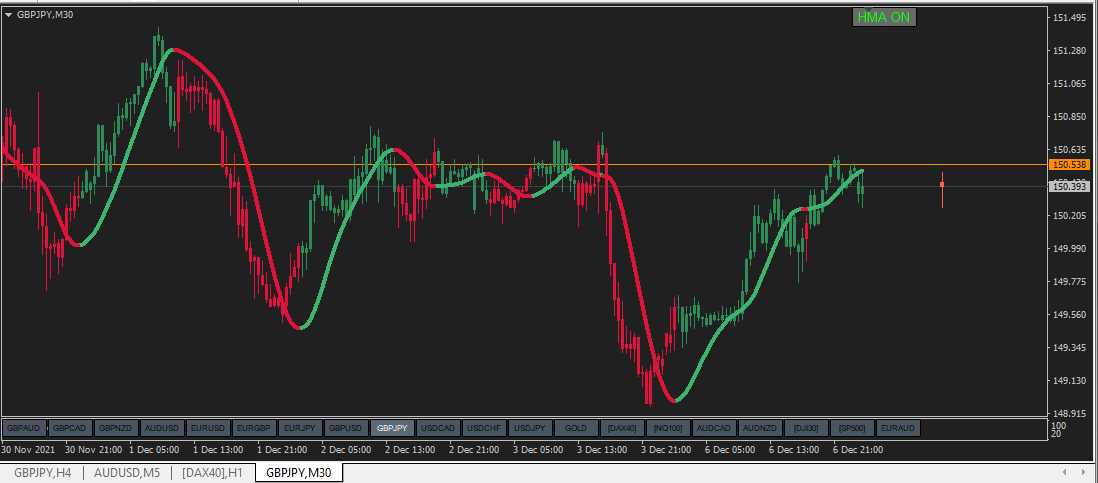Select the EURUSD symbol button
Viewport: 1098px width, 483px height.
208,428
